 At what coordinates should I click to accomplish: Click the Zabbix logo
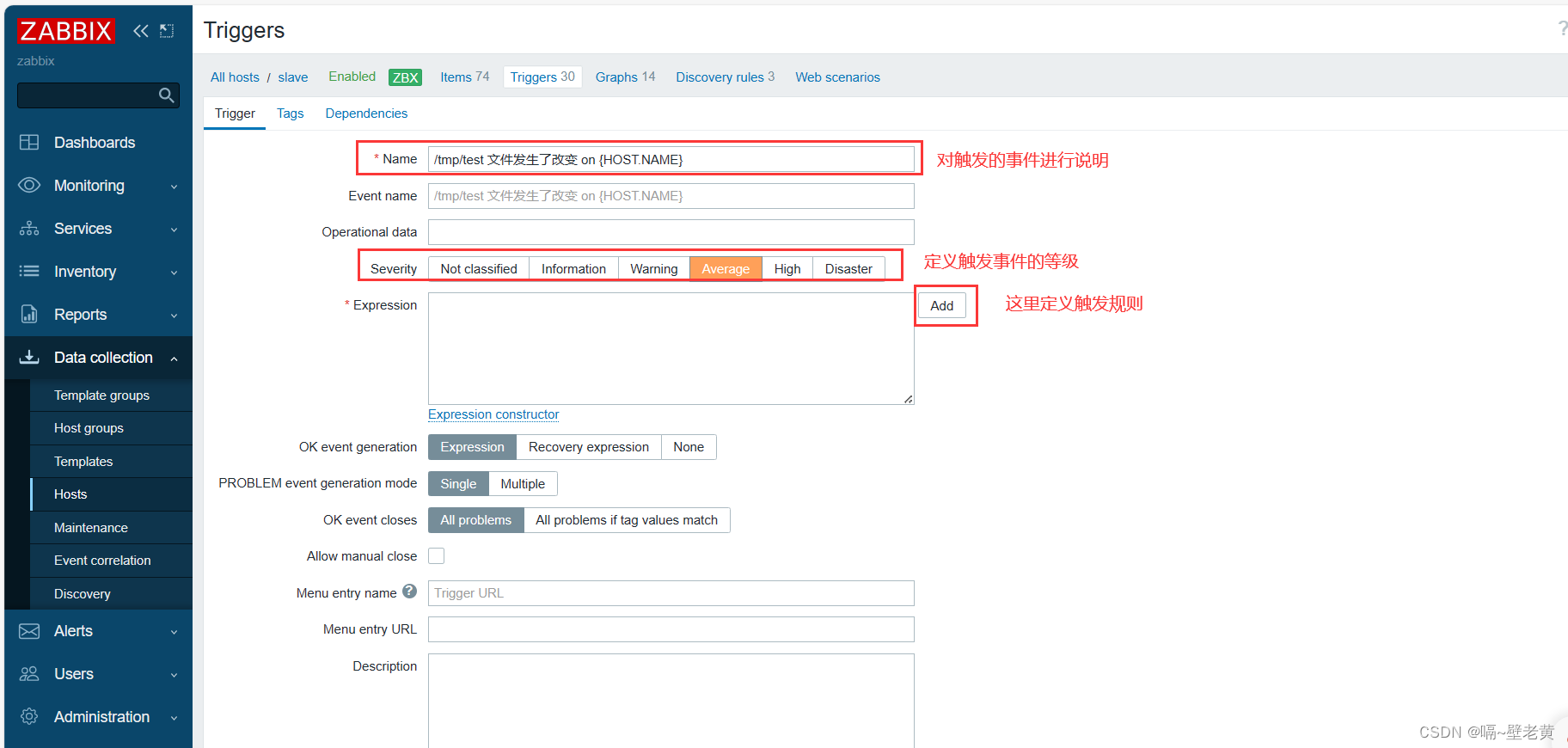[65, 31]
